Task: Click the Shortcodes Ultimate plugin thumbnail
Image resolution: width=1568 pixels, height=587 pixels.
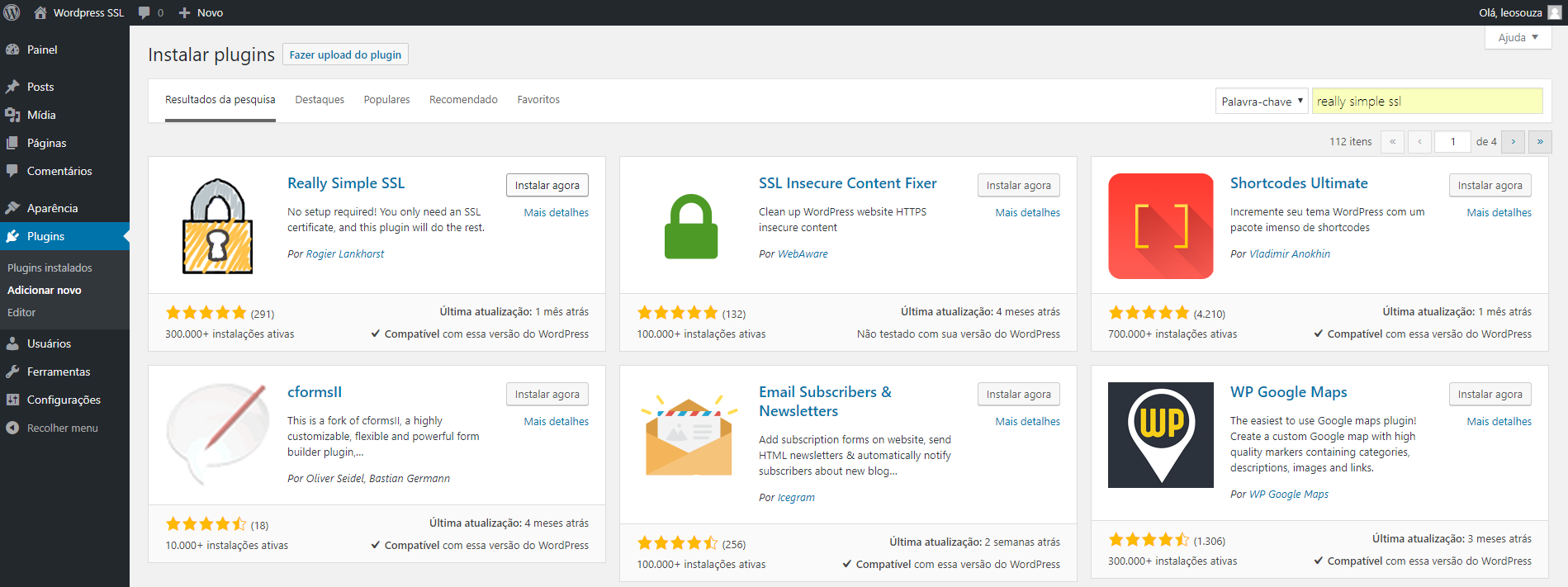Action: click(x=1160, y=225)
